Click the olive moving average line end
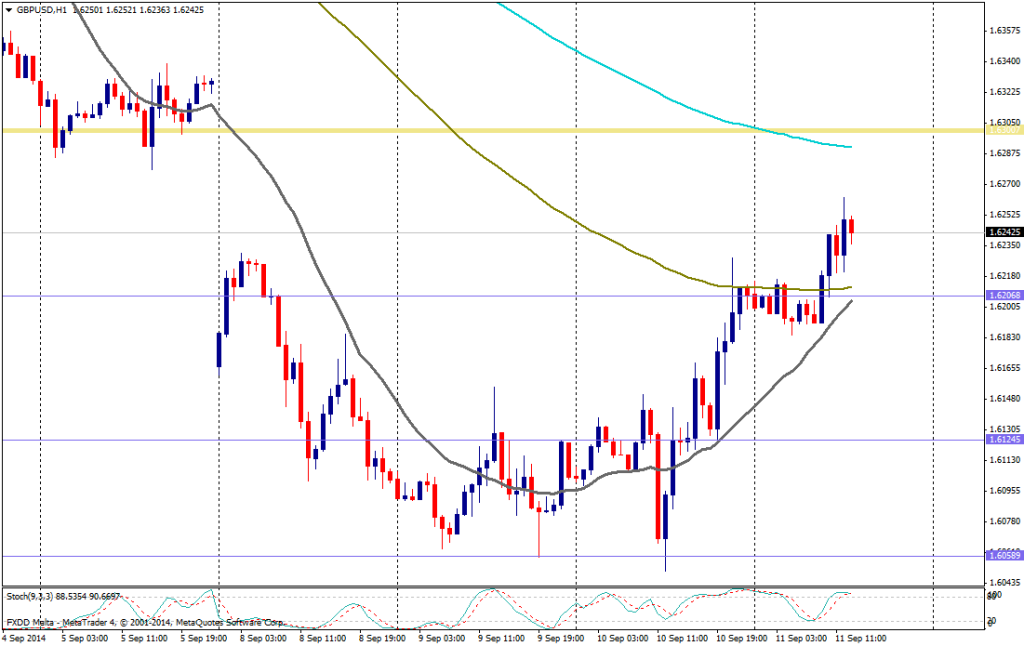This screenshot has height=646, width=1024. pos(849,288)
